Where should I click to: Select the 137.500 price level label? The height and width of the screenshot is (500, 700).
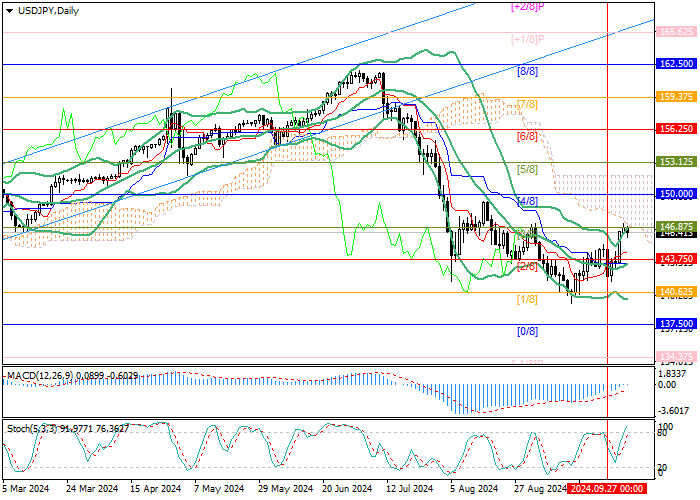pyautogui.click(x=676, y=324)
